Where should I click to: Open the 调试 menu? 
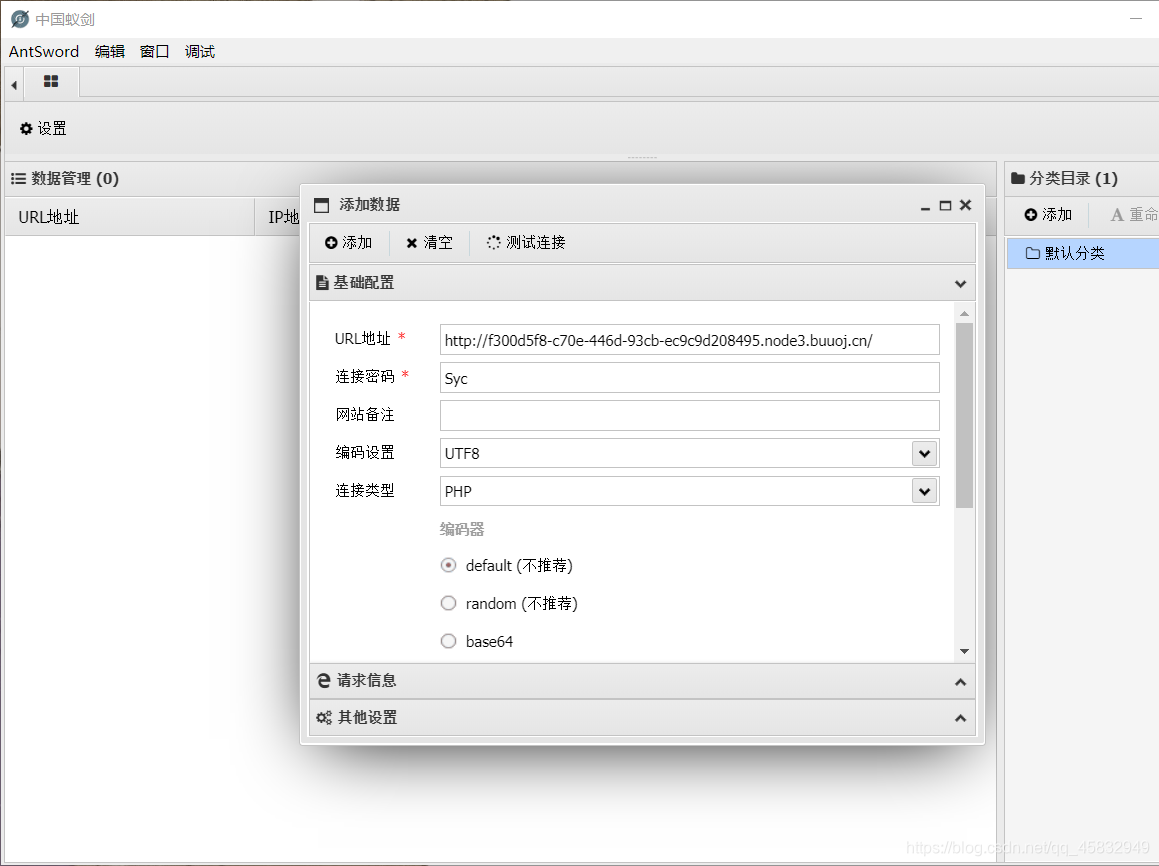[x=200, y=52]
